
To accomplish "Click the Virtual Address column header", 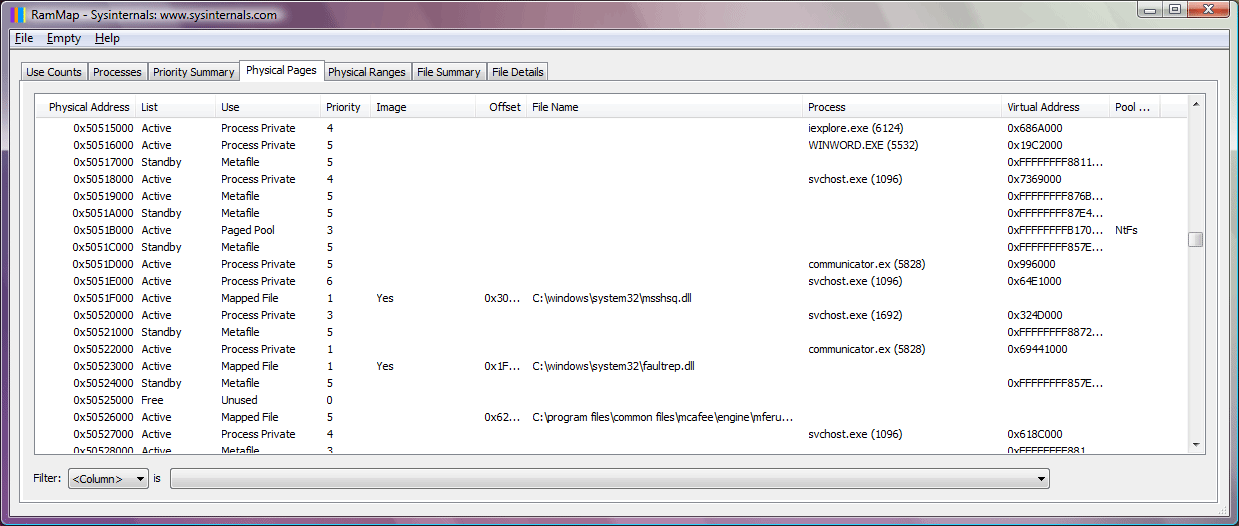I will pyautogui.click(x=1043, y=107).
